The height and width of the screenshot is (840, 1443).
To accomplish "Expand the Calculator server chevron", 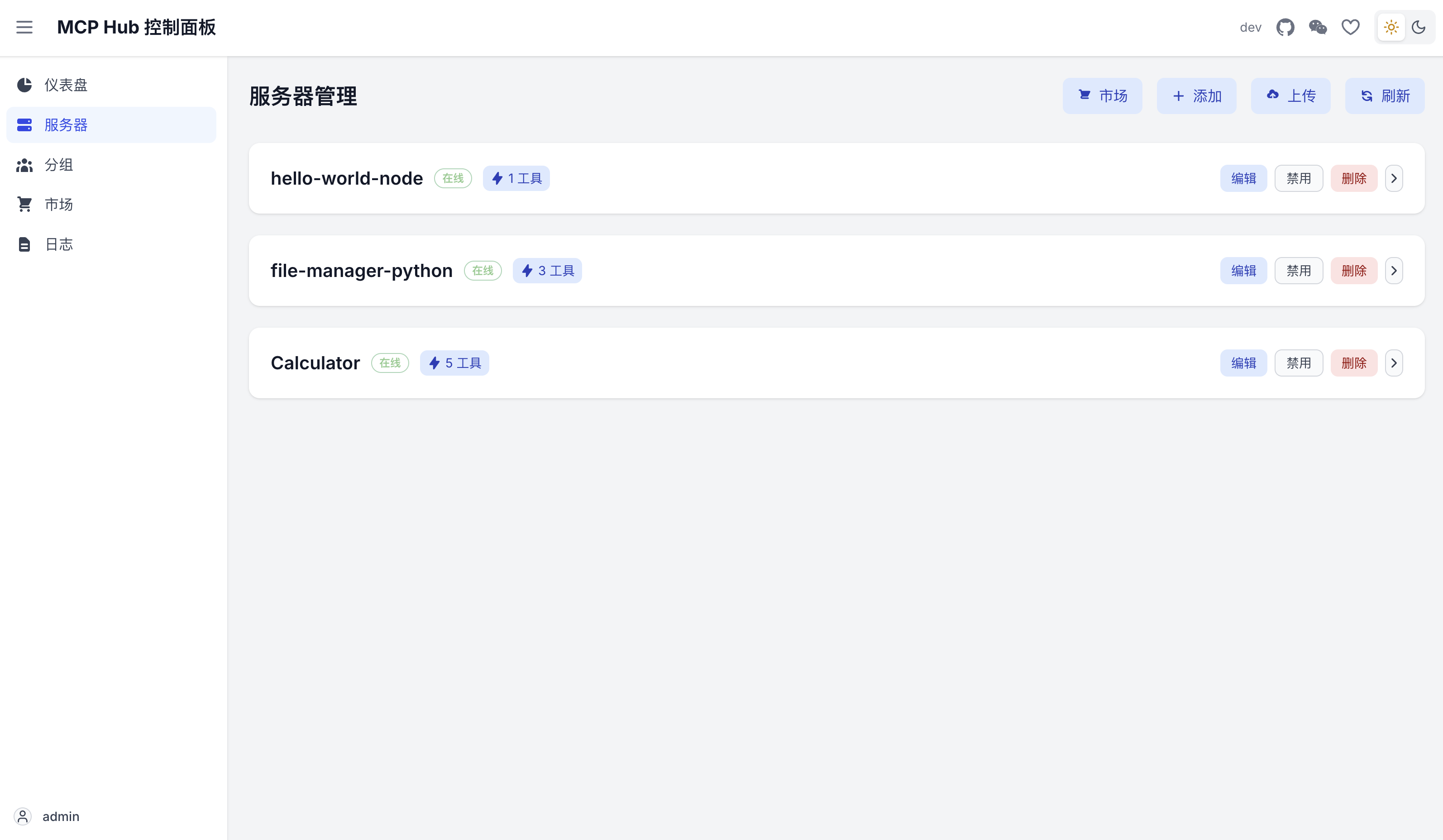I will coord(1394,363).
